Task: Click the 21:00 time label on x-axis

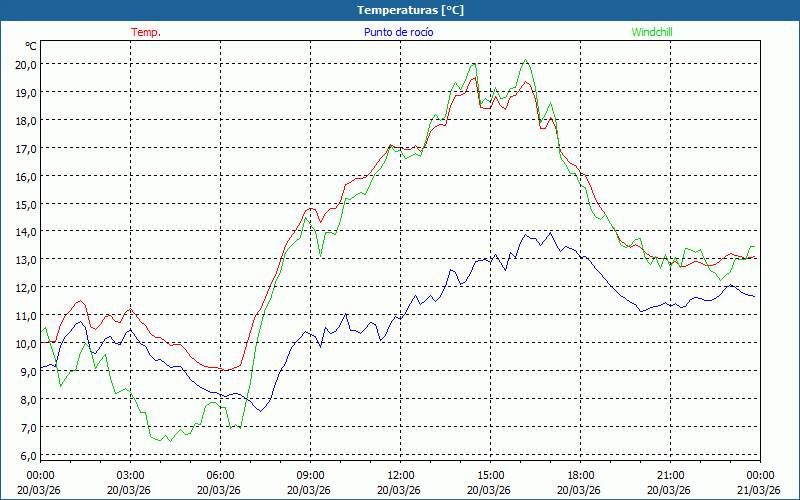Action: [670, 475]
